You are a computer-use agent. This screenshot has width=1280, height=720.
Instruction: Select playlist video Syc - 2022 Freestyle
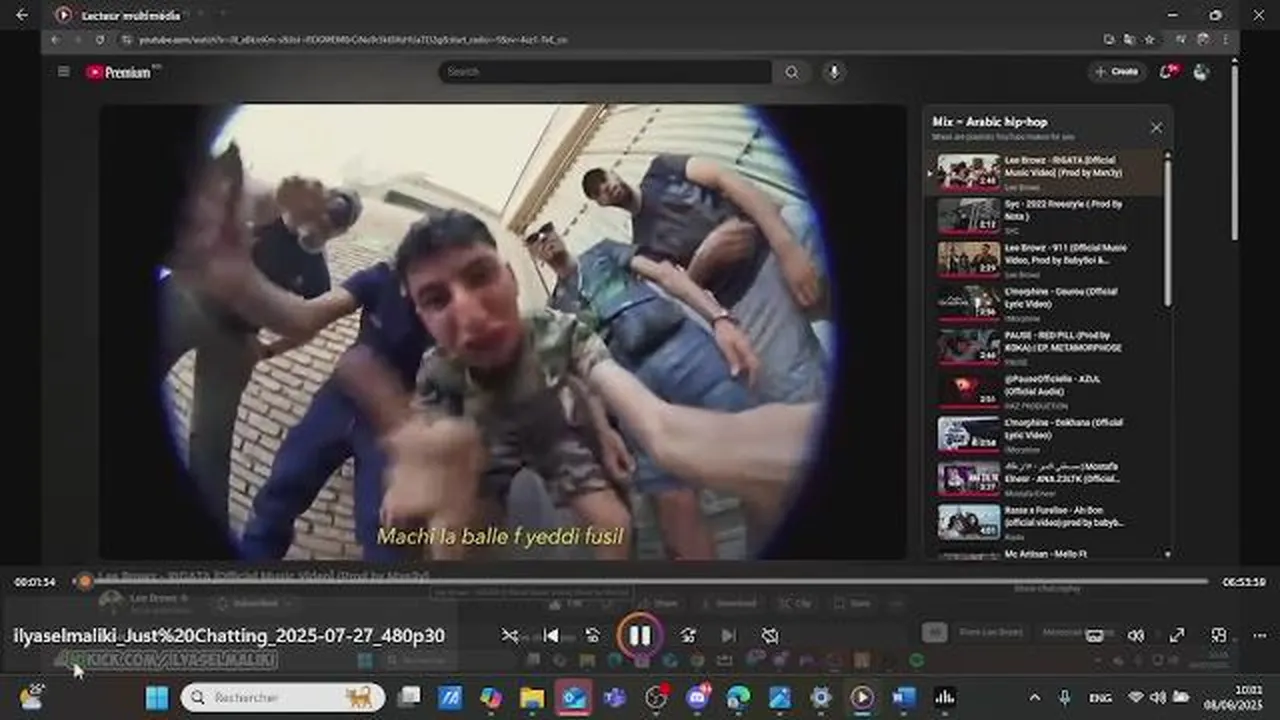pyautogui.click(x=1044, y=216)
